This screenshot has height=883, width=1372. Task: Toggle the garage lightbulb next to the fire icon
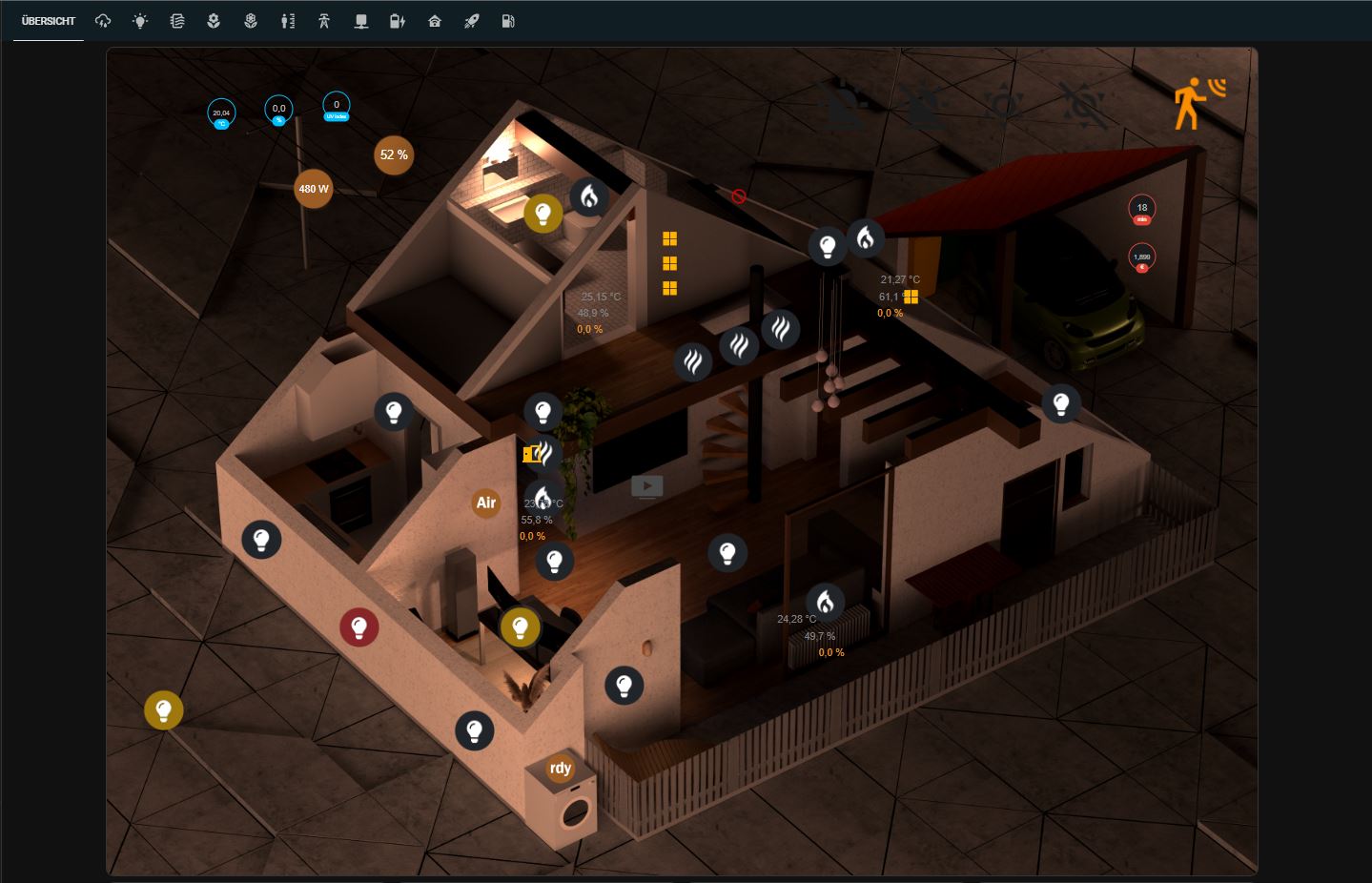827,245
